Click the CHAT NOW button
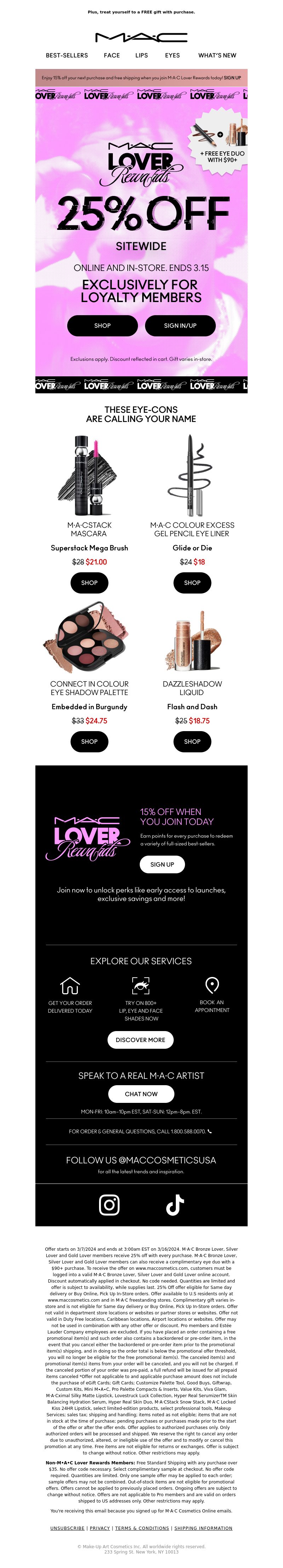 click(x=141, y=1094)
